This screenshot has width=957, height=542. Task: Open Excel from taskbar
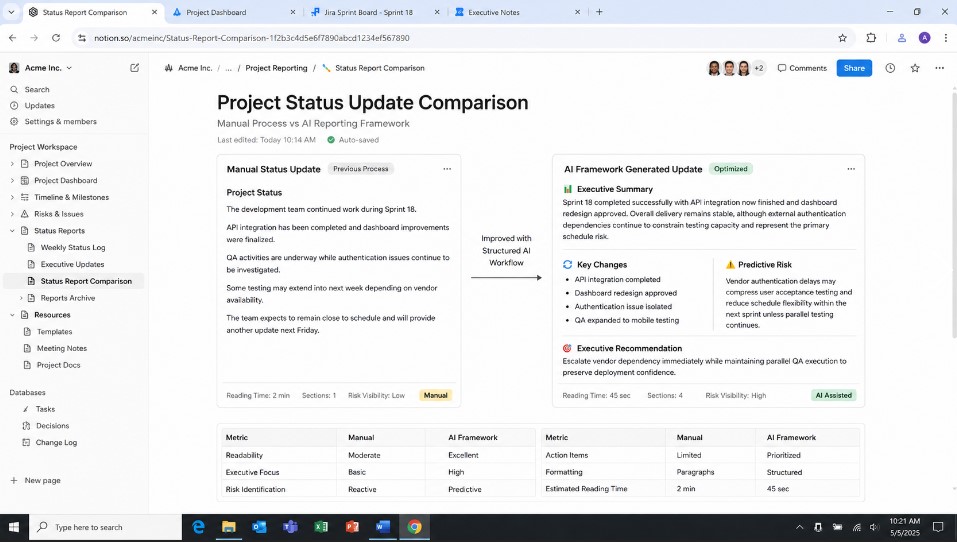(321, 527)
